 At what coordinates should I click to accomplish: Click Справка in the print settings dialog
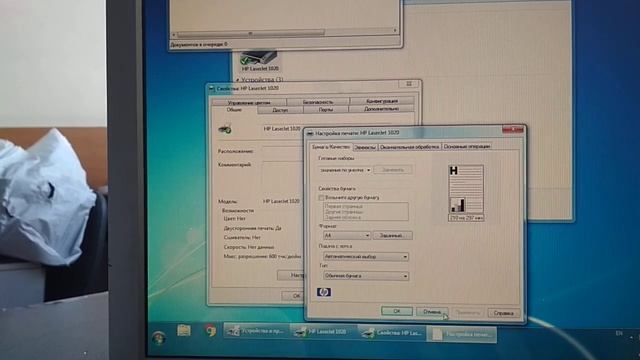tap(504, 313)
